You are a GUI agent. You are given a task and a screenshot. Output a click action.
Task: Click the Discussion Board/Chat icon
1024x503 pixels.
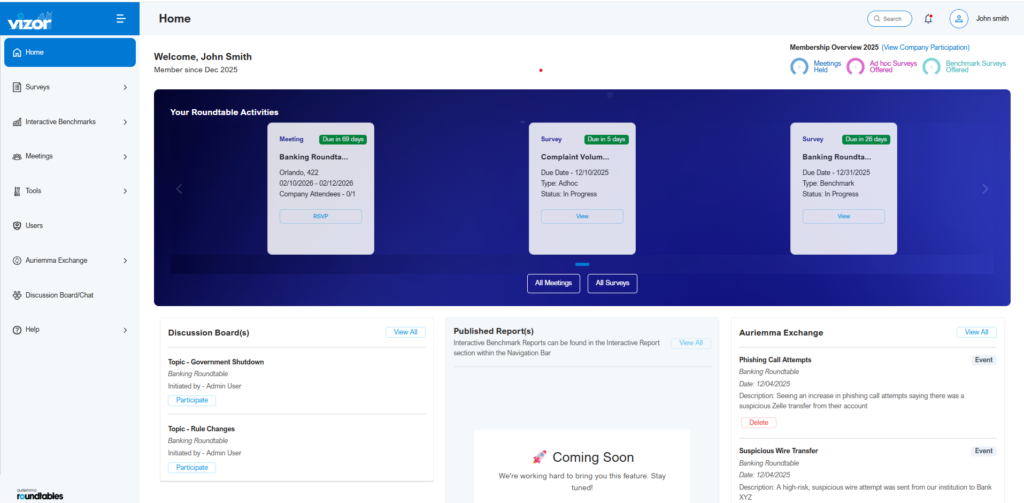pyautogui.click(x=17, y=295)
